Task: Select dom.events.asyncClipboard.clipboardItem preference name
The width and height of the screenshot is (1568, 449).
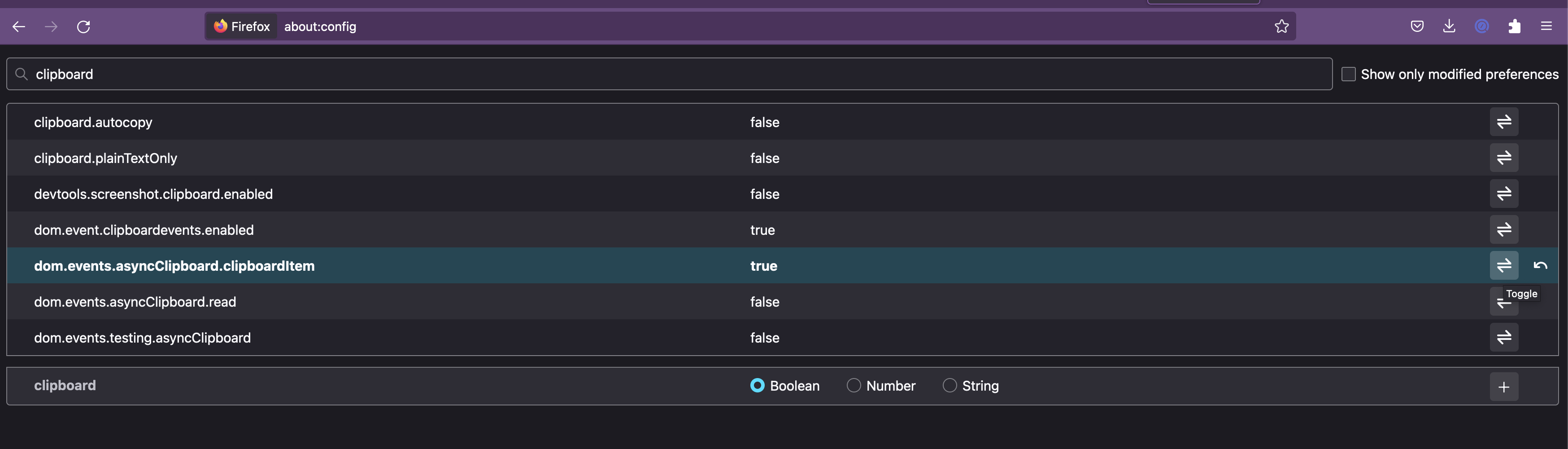Action: [x=174, y=266]
